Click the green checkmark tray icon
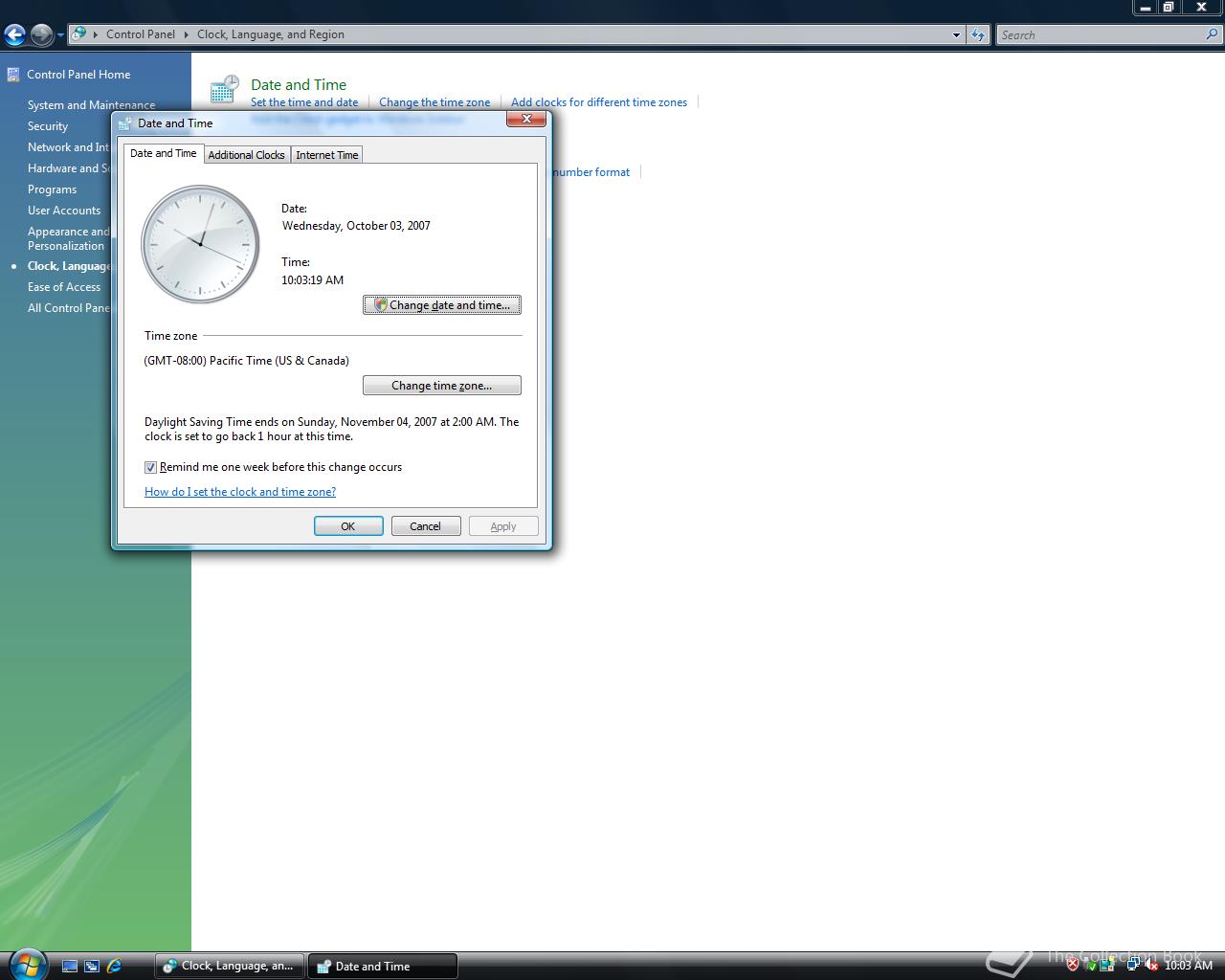The height and width of the screenshot is (980, 1225). [x=1090, y=965]
